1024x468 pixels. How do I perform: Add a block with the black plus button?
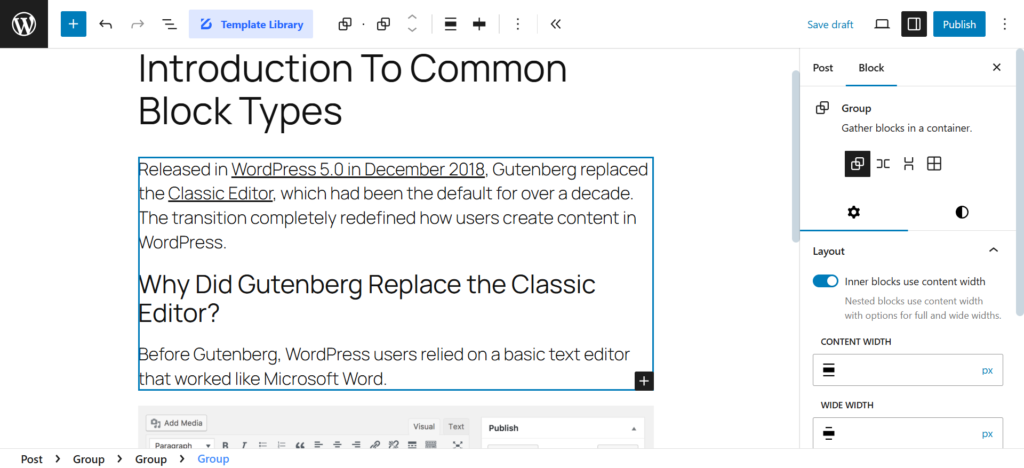(644, 381)
